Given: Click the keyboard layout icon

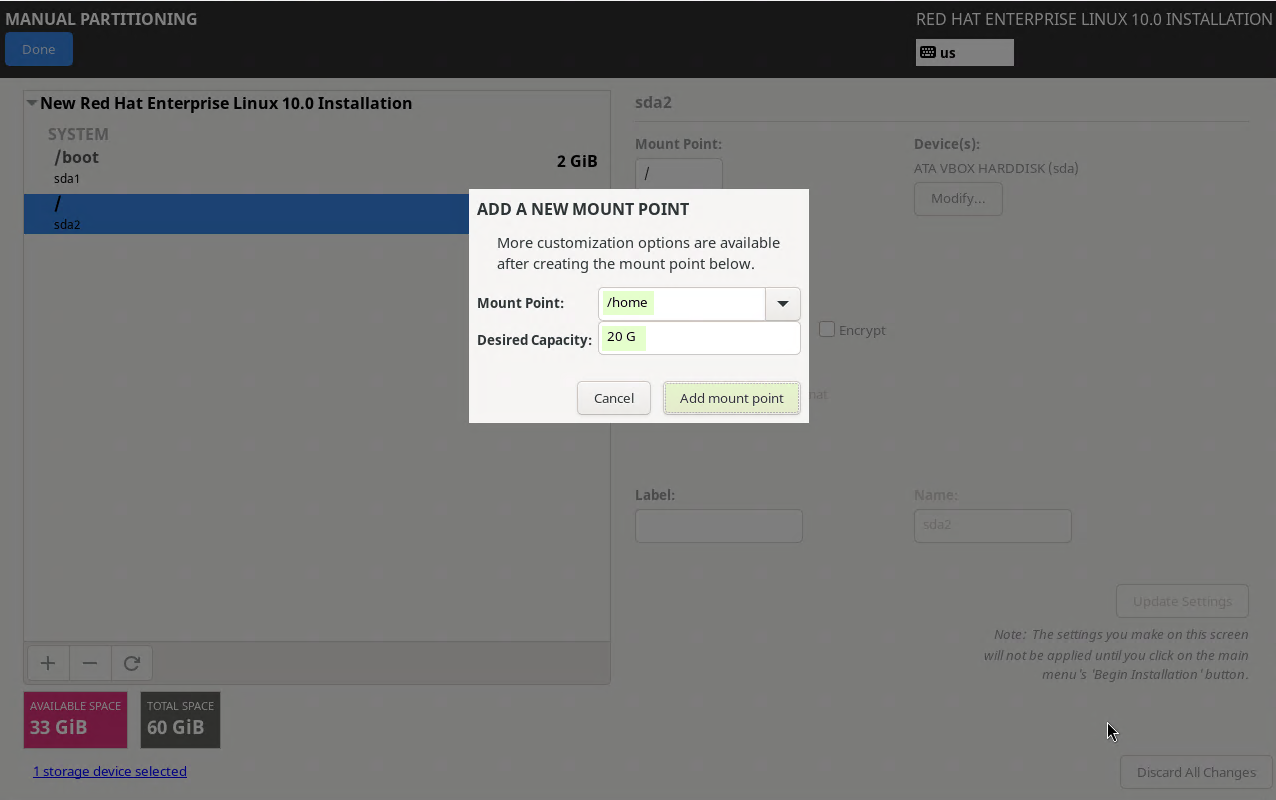Looking at the screenshot, I should pos(928,53).
